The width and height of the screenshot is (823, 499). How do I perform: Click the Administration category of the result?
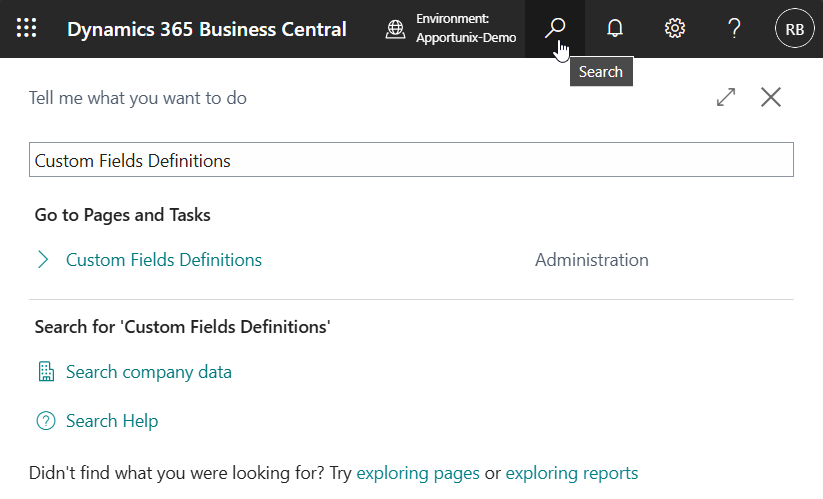coord(591,260)
